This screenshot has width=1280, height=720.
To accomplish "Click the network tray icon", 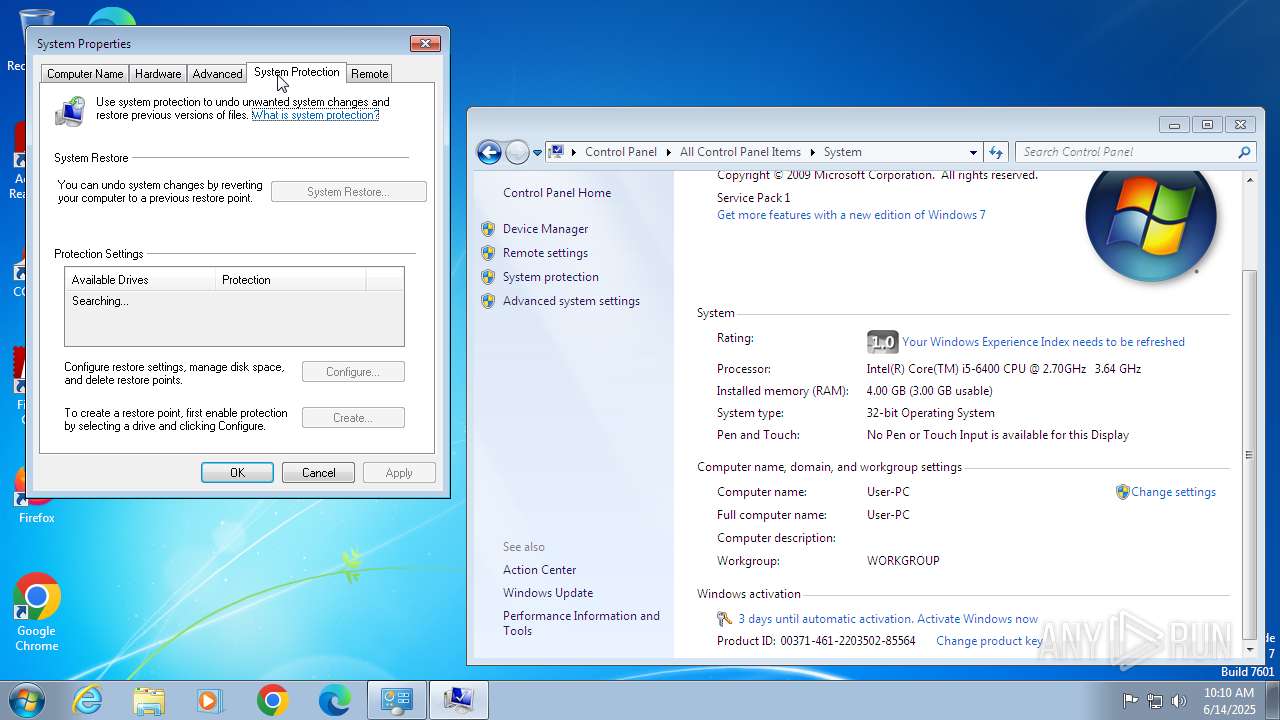I will (x=1155, y=701).
